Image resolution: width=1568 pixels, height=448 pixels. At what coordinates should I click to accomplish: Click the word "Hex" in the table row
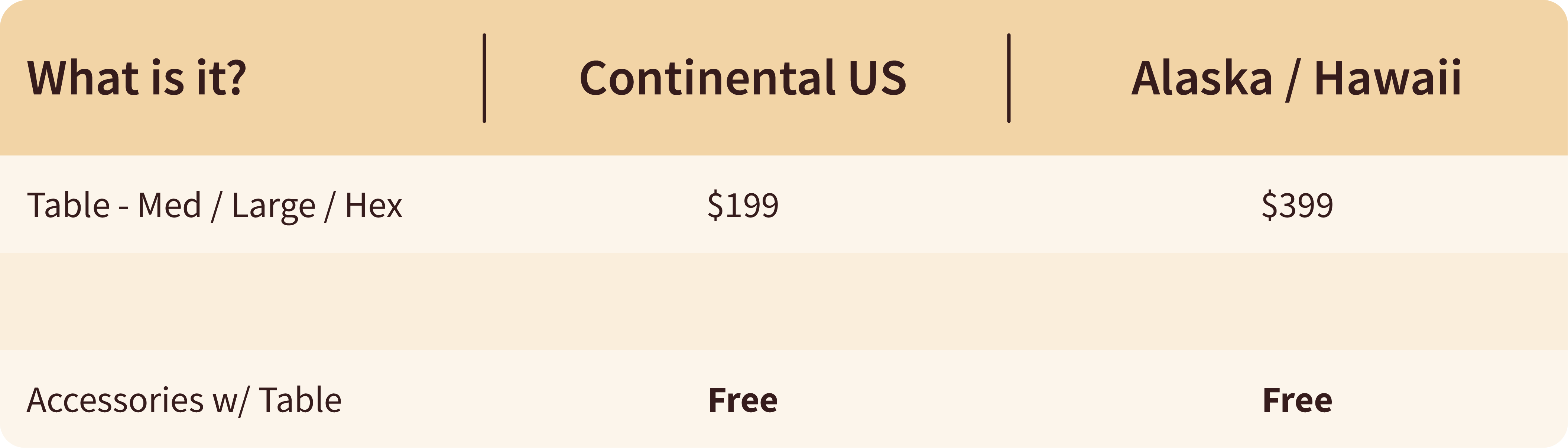point(373,205)
